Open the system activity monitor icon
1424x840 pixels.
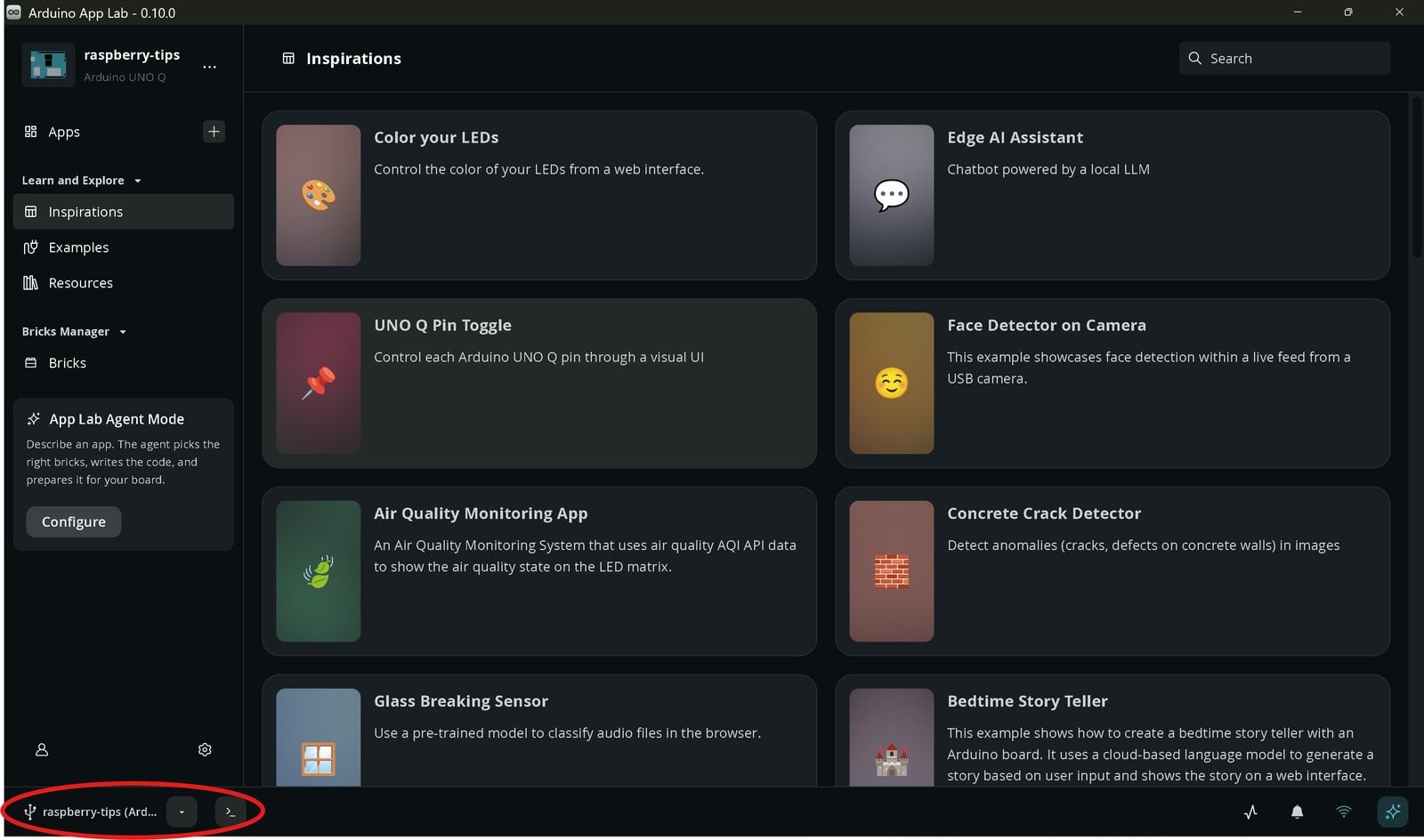(1250, 812)
